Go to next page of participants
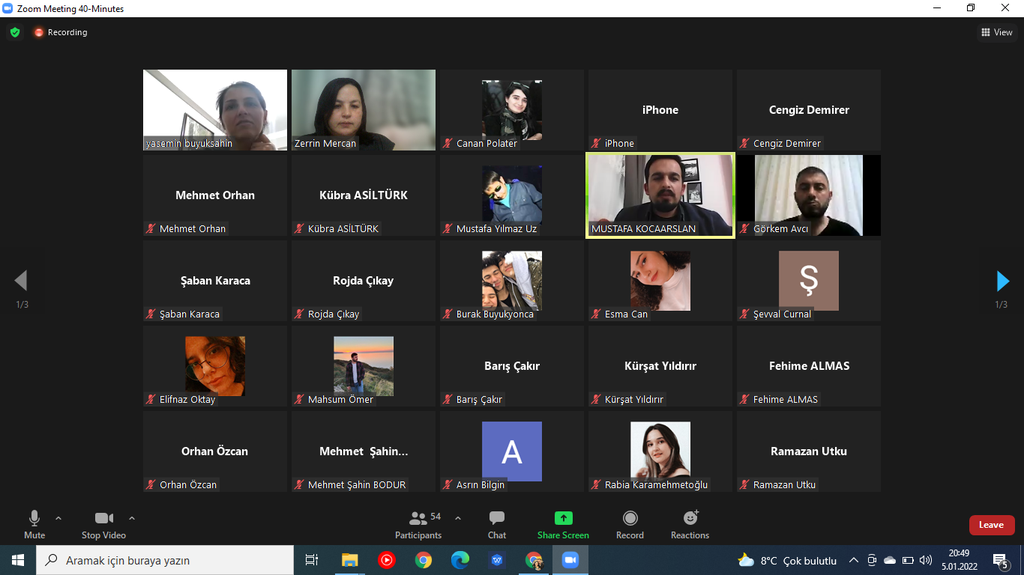 click(1002, 281)
